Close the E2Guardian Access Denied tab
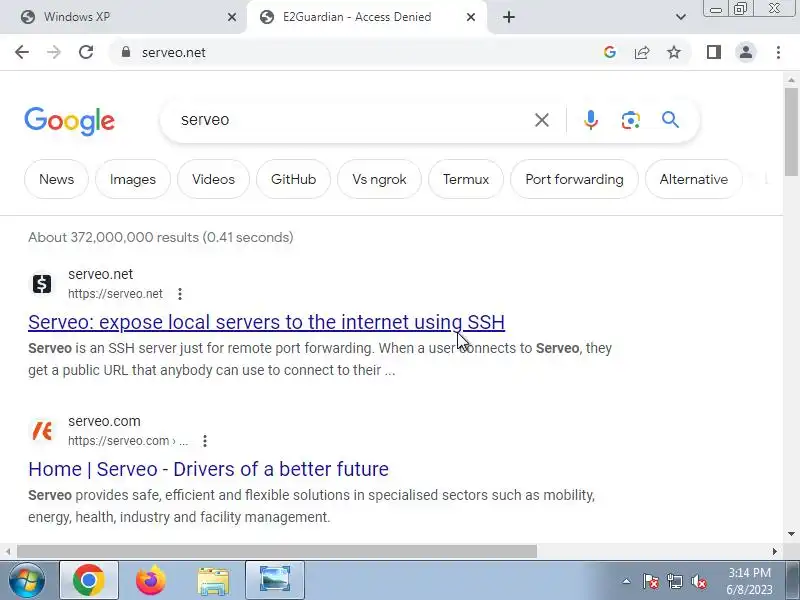This screenshot has height=600, width=800. pyautogui.click(x=471, y=17)
